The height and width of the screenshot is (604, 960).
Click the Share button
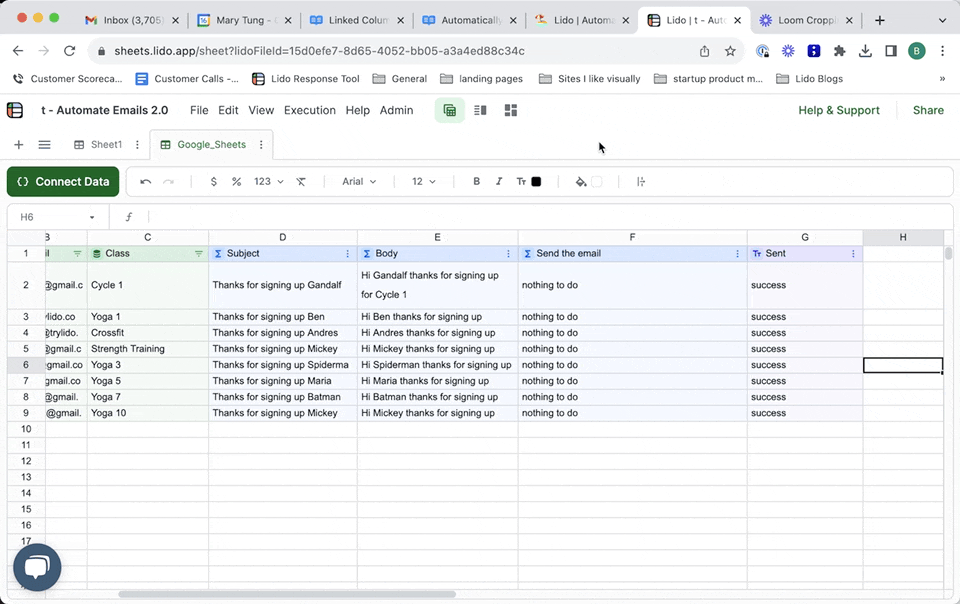(927, 111)
